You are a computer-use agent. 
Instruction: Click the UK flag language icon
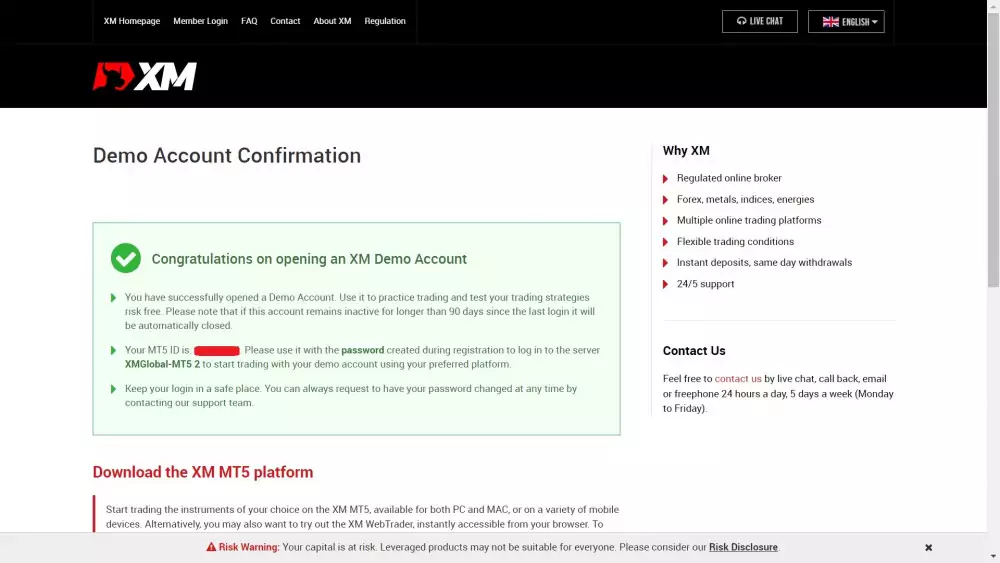point(830,22)
